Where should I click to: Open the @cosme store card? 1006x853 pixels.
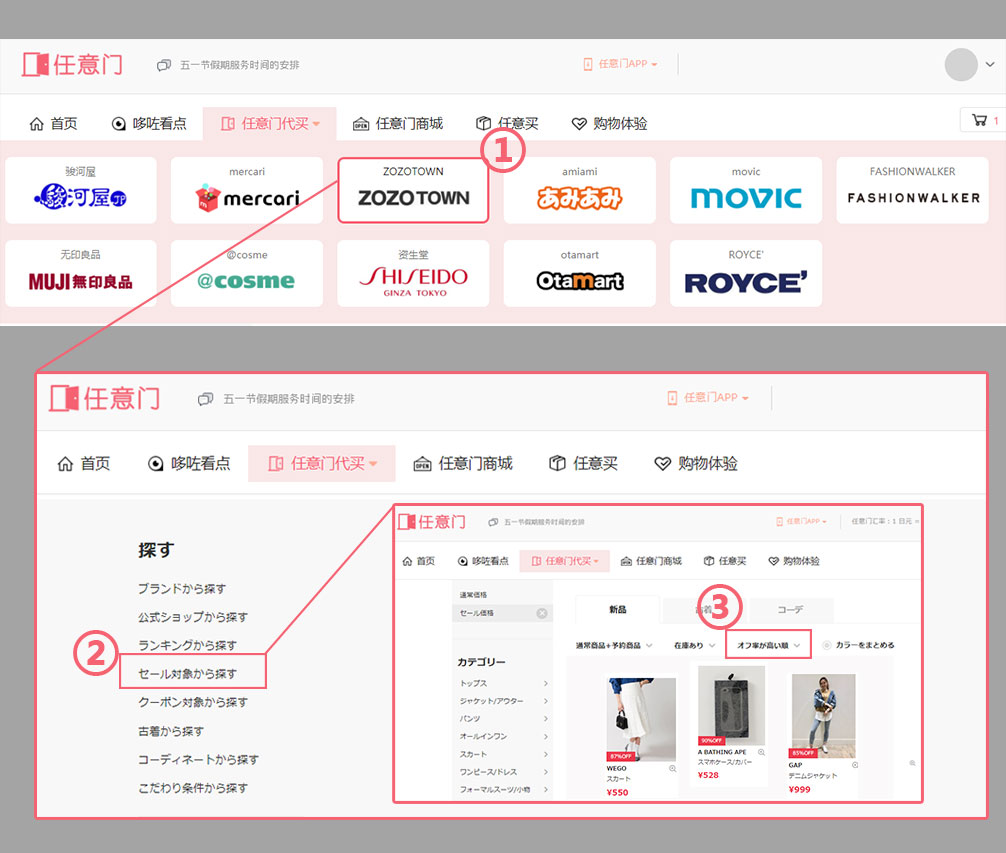click(247, 273)
